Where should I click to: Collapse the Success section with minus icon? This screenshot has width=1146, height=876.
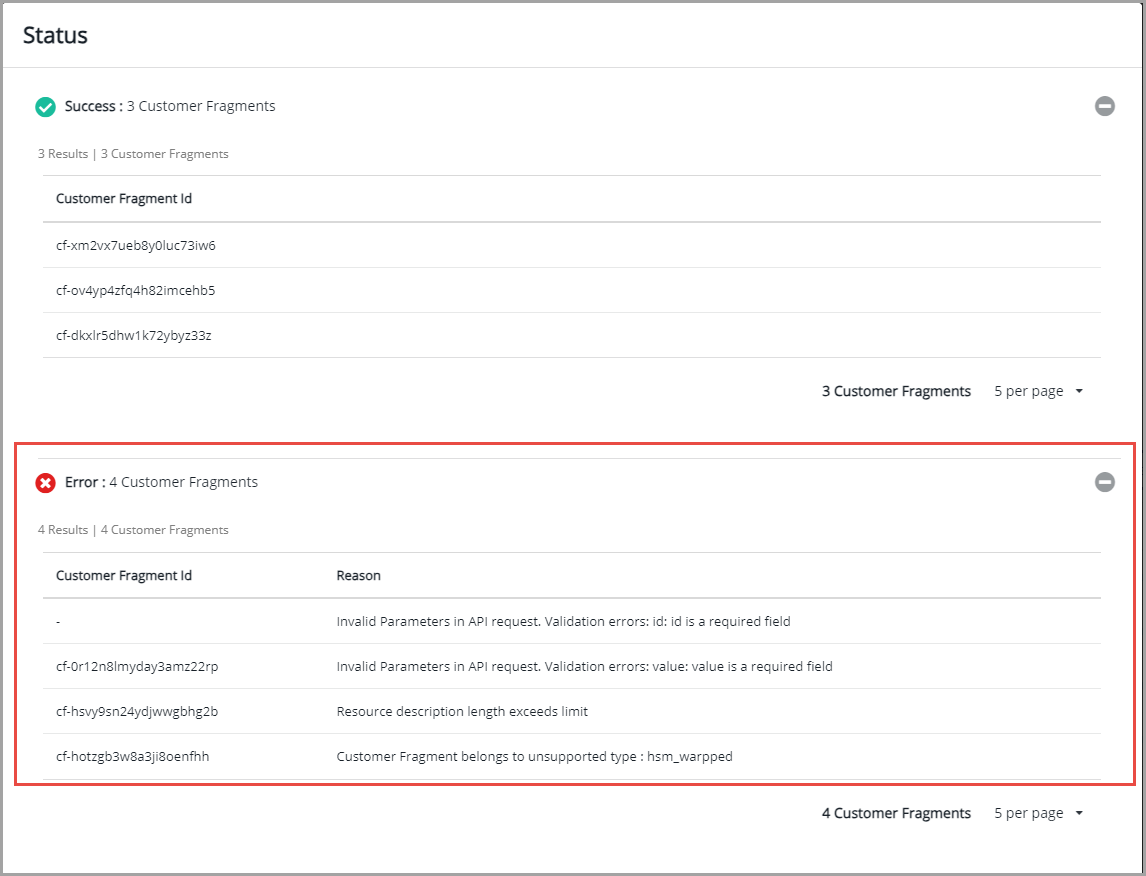tap(1104, 106)
